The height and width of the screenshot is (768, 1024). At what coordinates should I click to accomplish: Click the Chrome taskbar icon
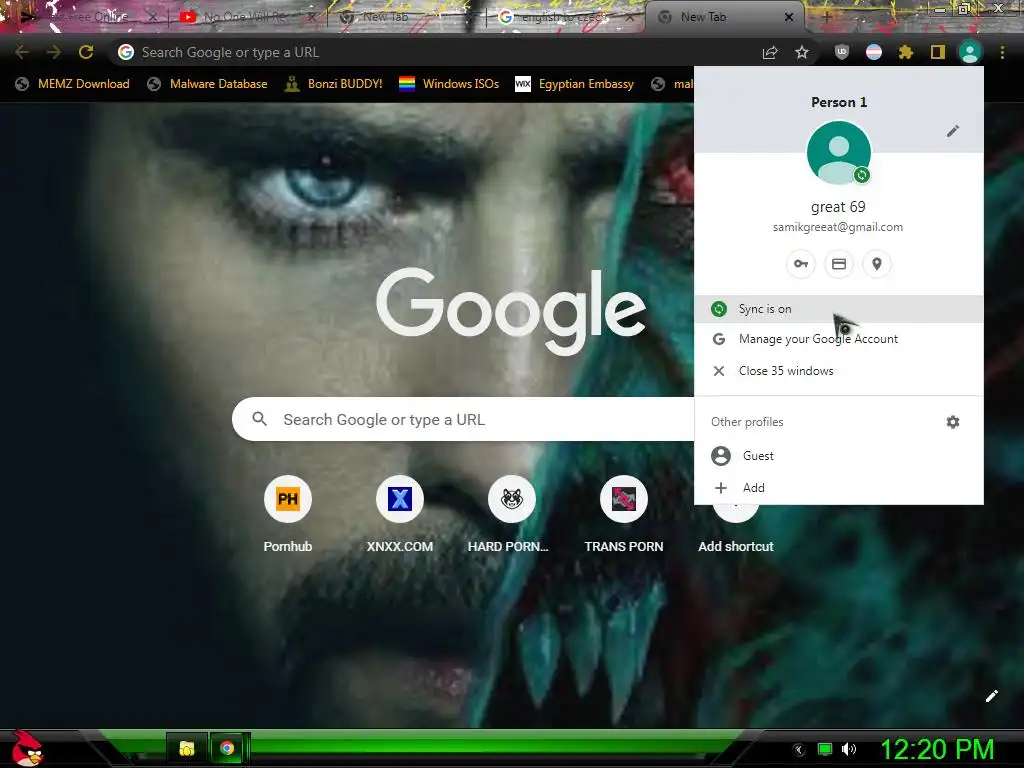pos(227,748)
